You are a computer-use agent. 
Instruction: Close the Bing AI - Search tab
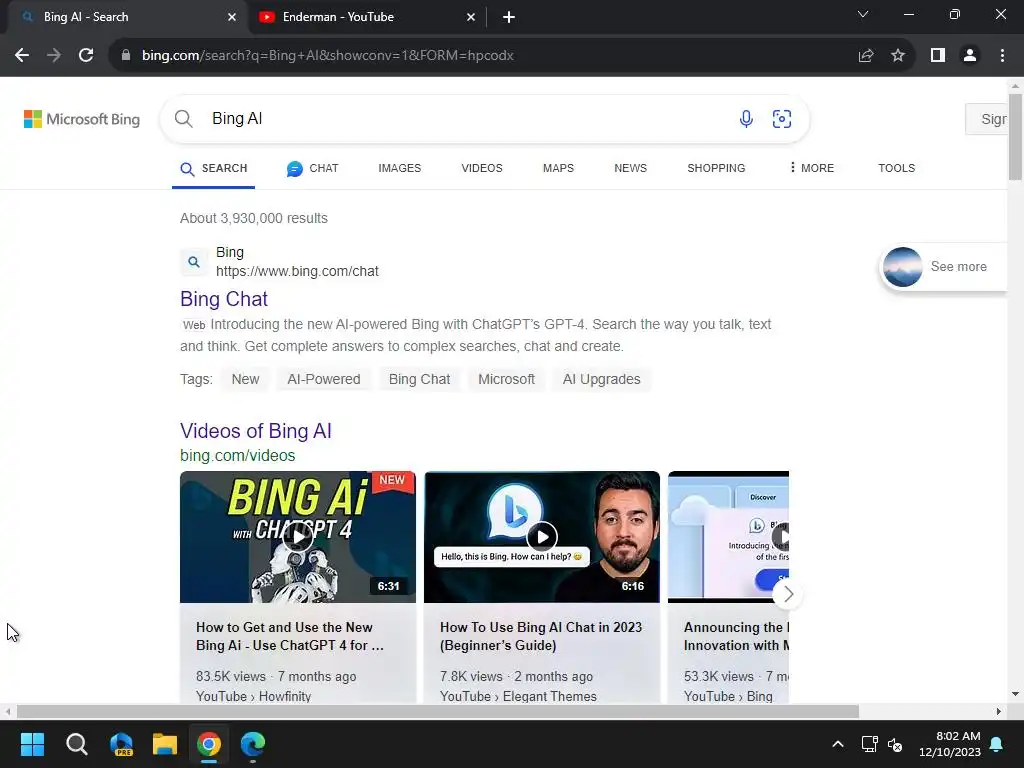click(x=232, y=17)
